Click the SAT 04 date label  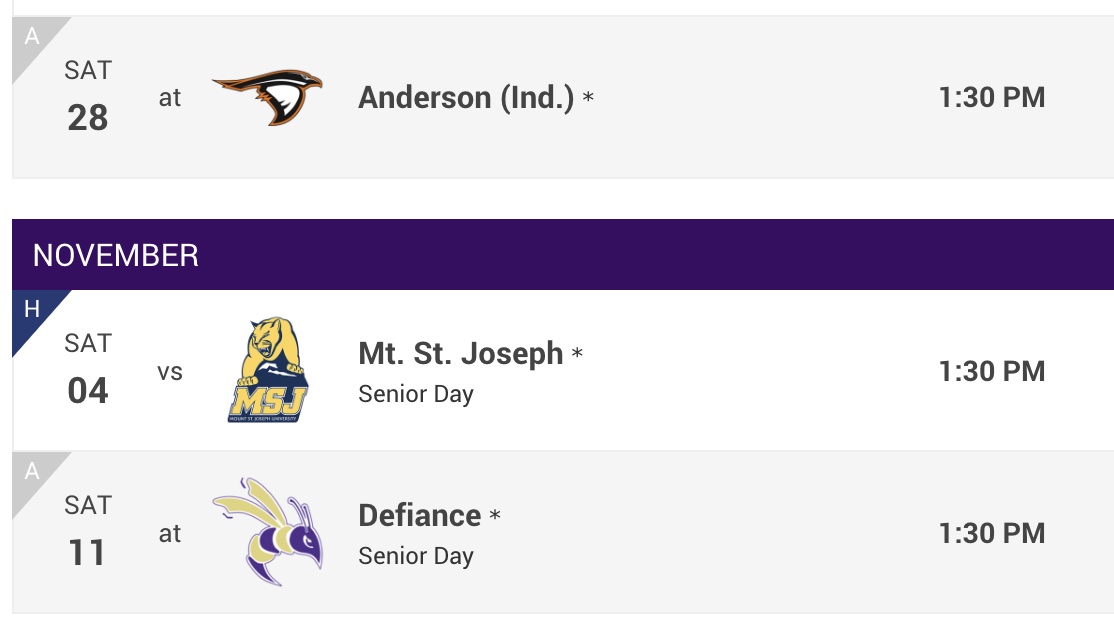(88, 369)
